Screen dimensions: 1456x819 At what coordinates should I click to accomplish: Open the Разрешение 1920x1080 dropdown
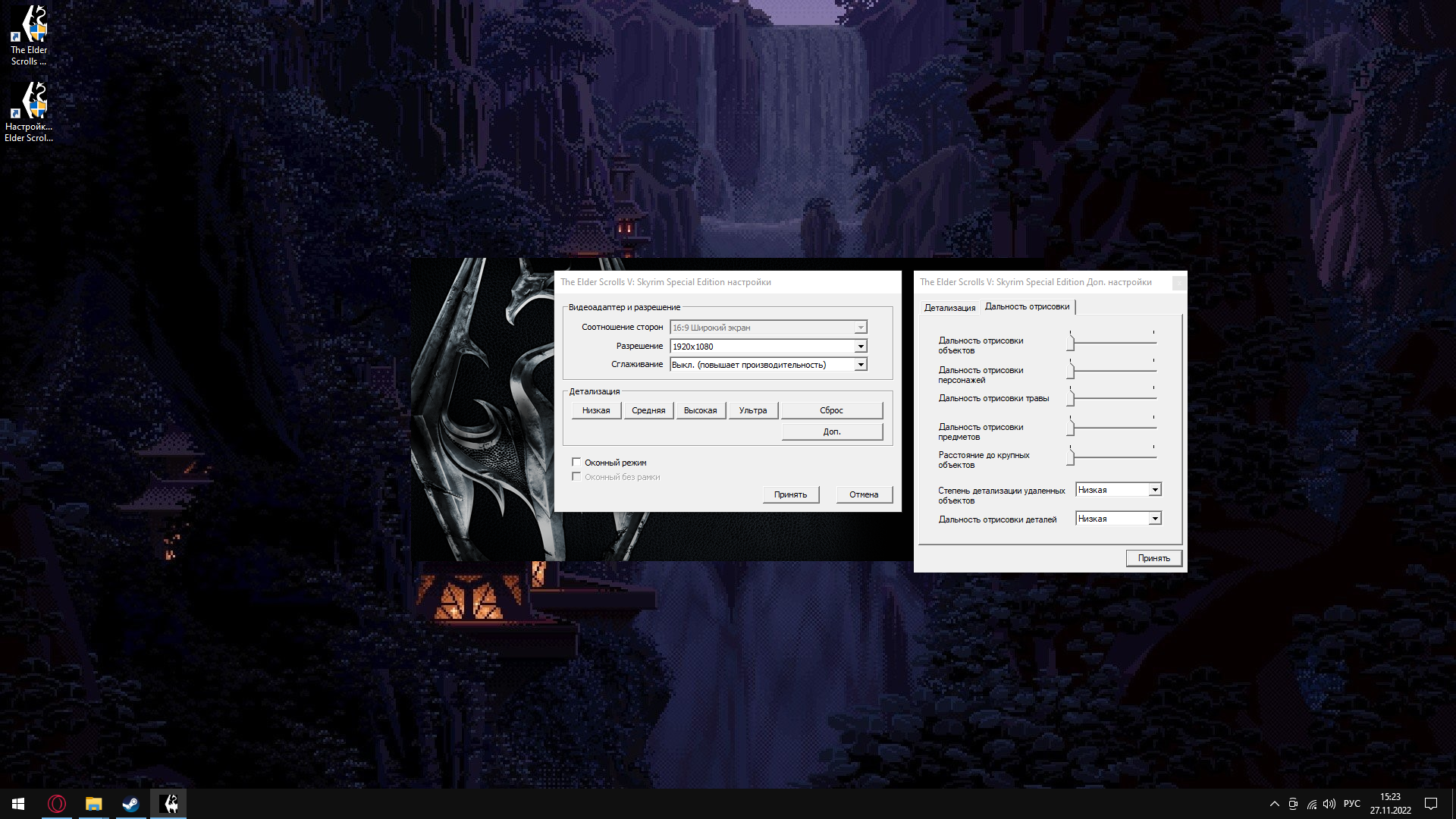tap(768, 347)
